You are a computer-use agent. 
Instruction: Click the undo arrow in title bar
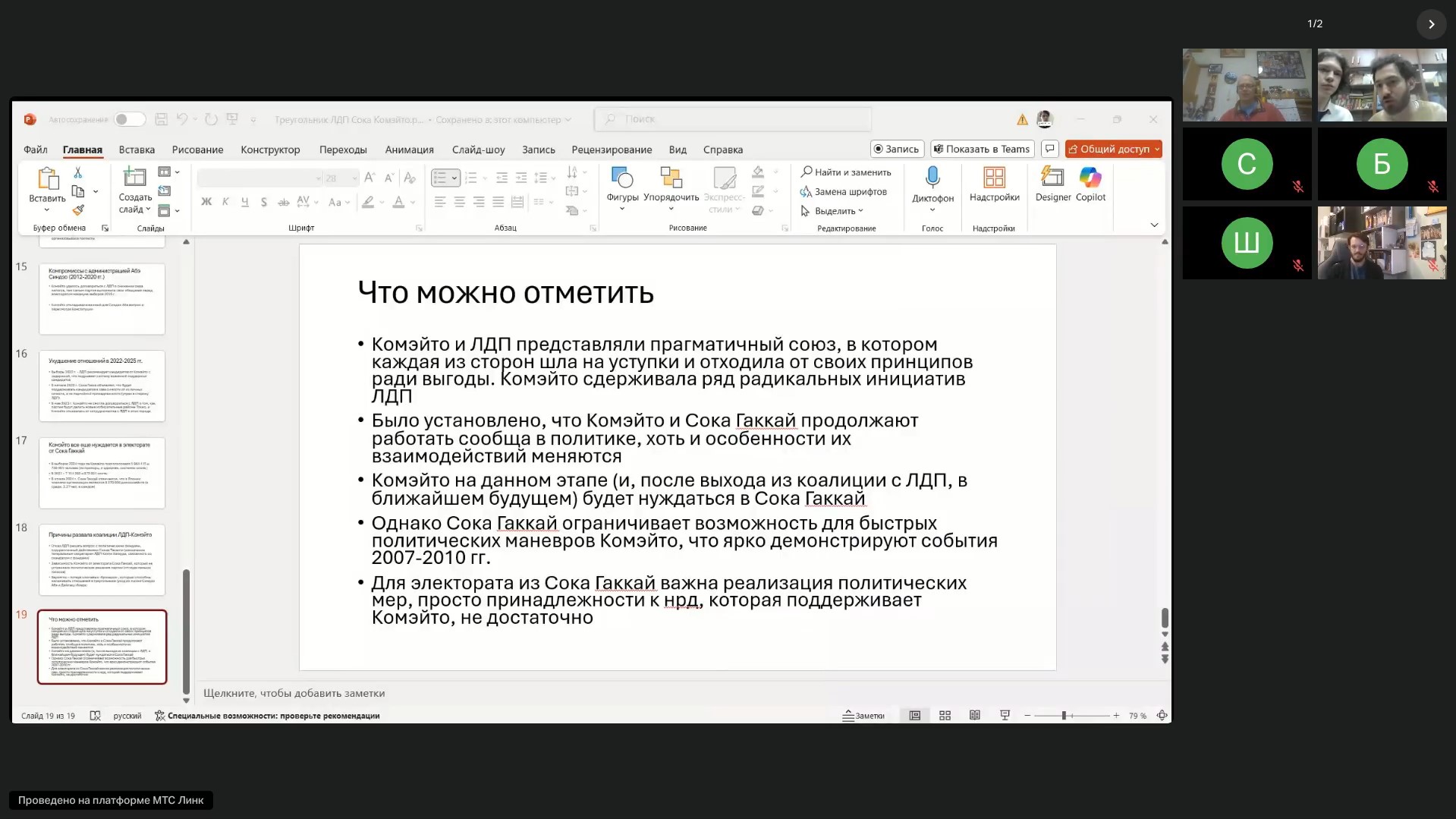(x=182, y=119)
